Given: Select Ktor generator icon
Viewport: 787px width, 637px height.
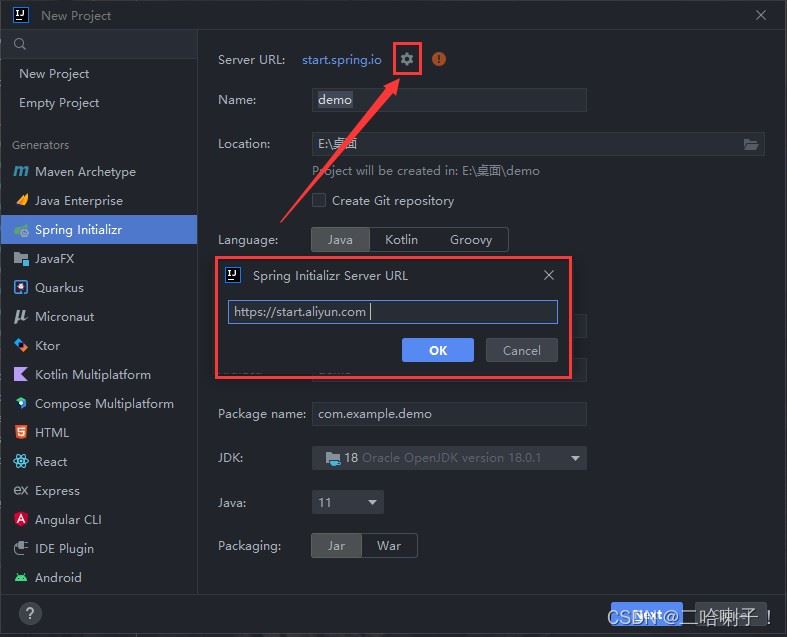Looking at the screenshot, I should tap(21, 345).
